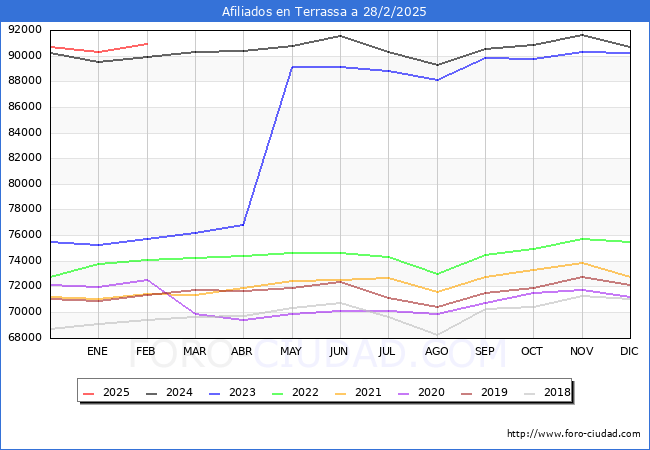Click the red 2025 line's February endpoint
The height and width of the screenshot is (450, 650).
tap(147, 44)
